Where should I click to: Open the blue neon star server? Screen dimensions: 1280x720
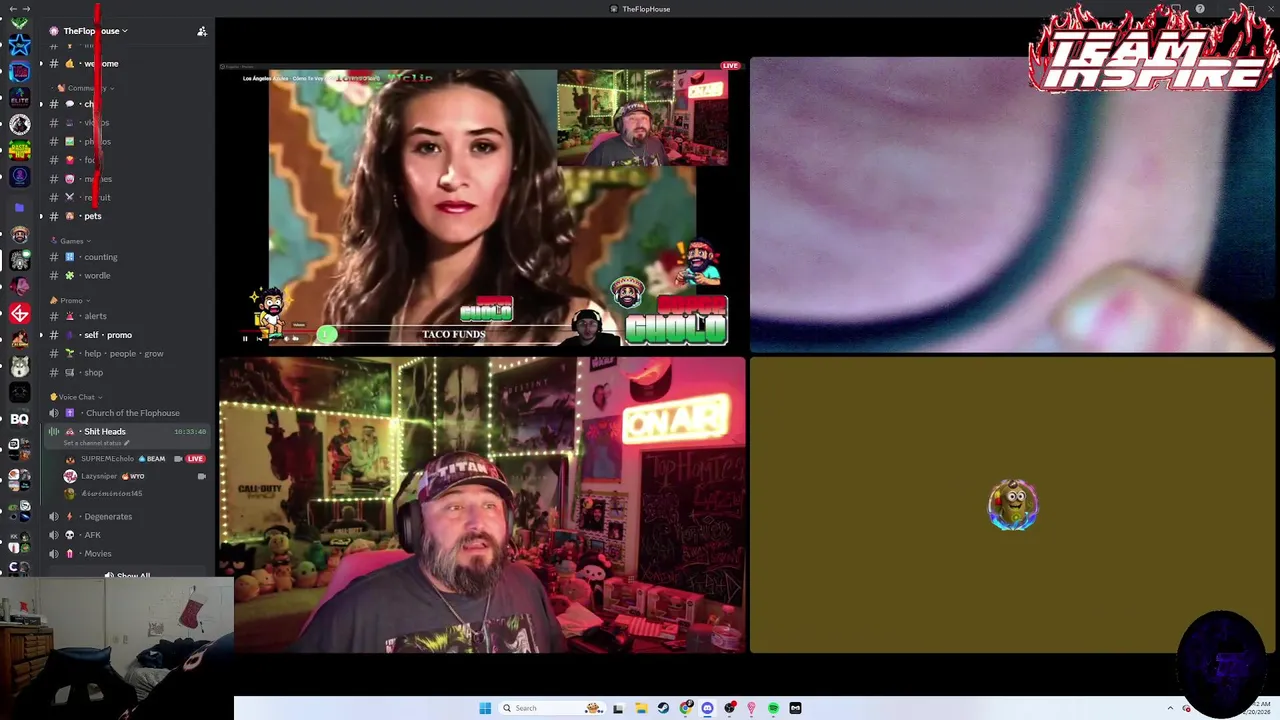(19, 45)
